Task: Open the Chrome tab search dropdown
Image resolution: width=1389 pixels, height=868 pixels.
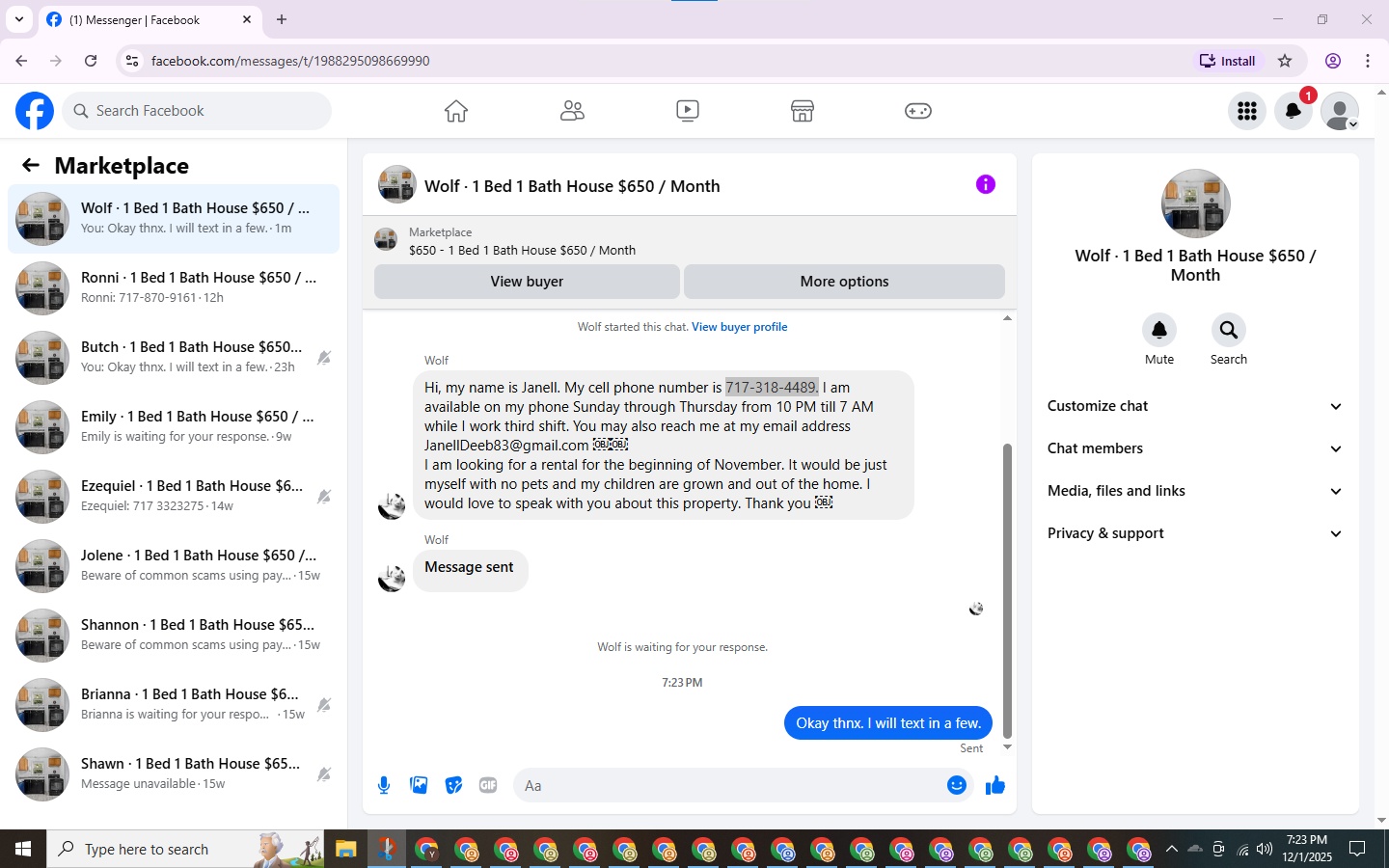Action: coord(19,19)
